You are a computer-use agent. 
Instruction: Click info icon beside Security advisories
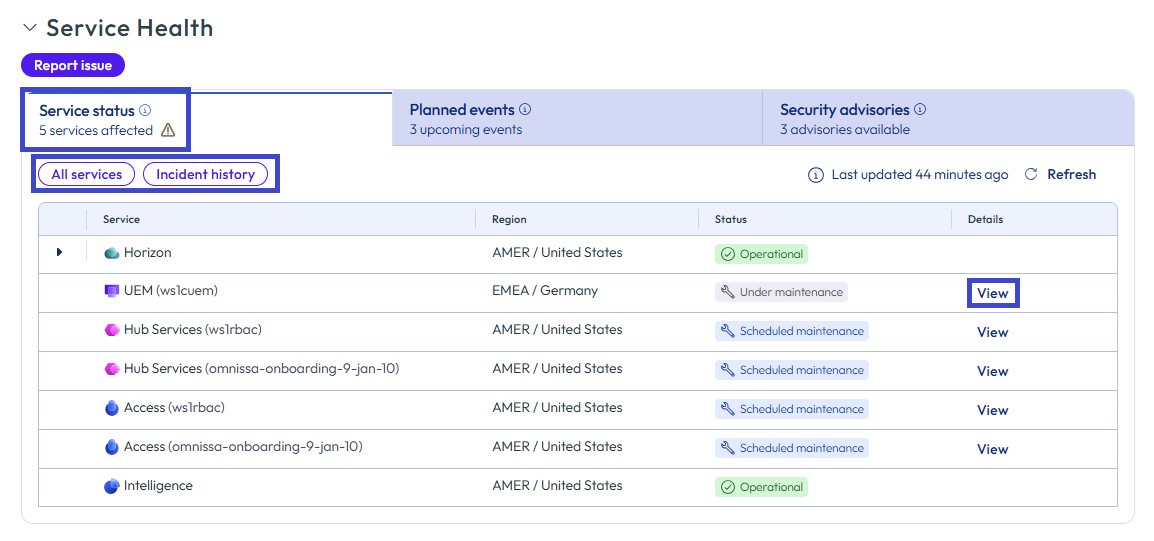coord(920,110)
